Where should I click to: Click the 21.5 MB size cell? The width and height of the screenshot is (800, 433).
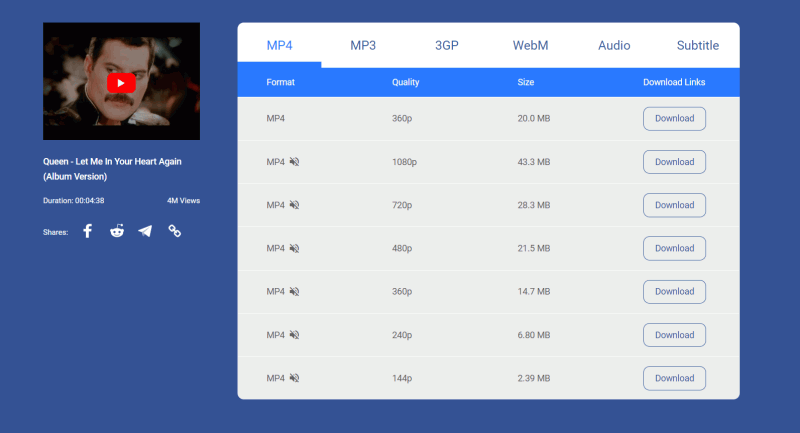point(534,248)
